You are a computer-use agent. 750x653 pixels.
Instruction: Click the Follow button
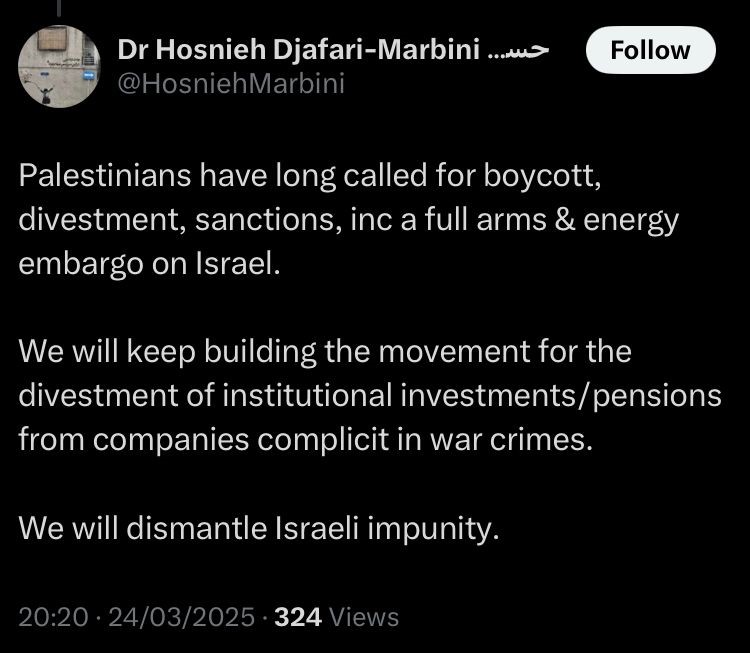[x=650, y=50]
